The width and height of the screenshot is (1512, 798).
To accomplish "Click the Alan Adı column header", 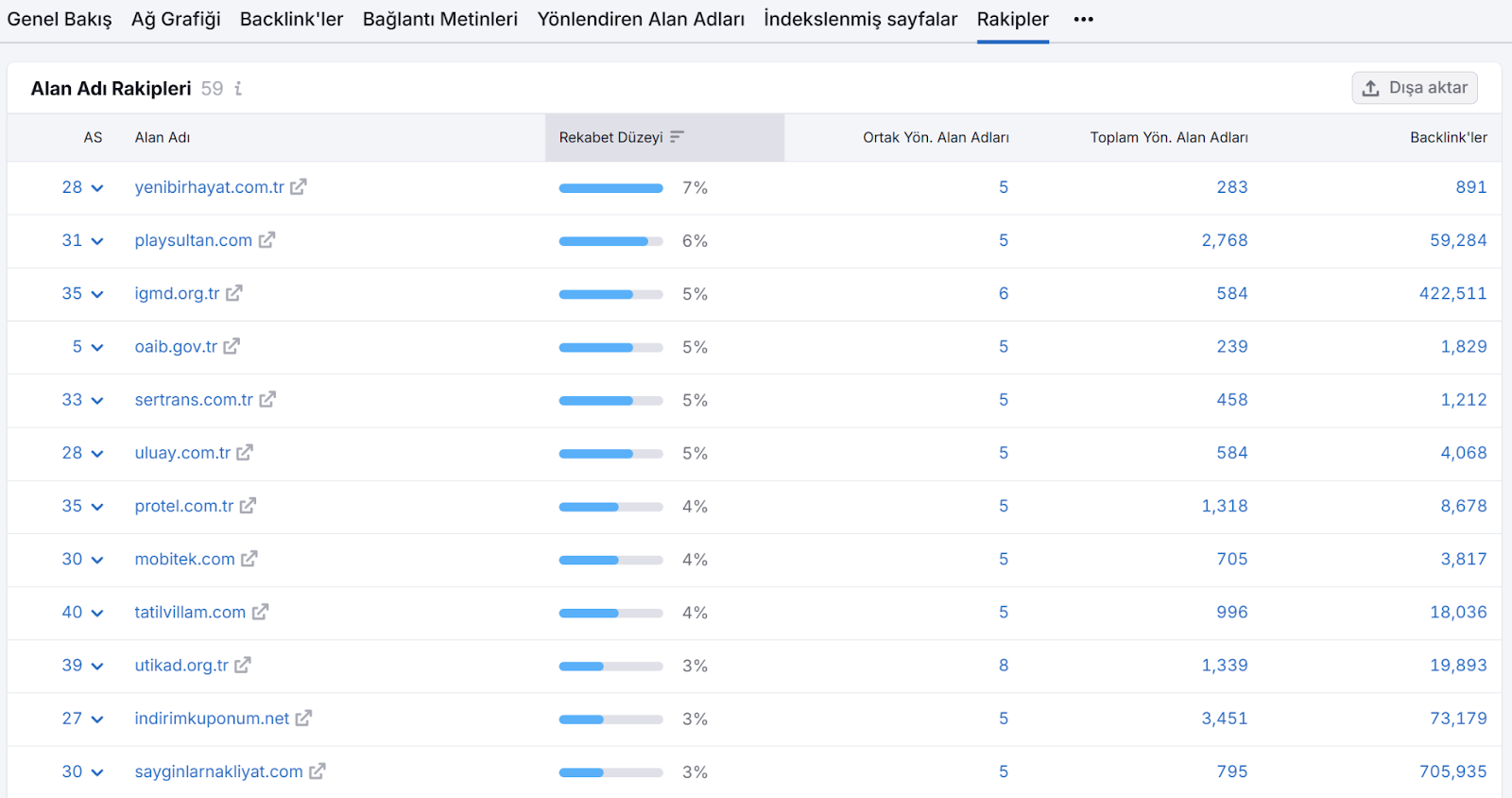I will 163,137.
